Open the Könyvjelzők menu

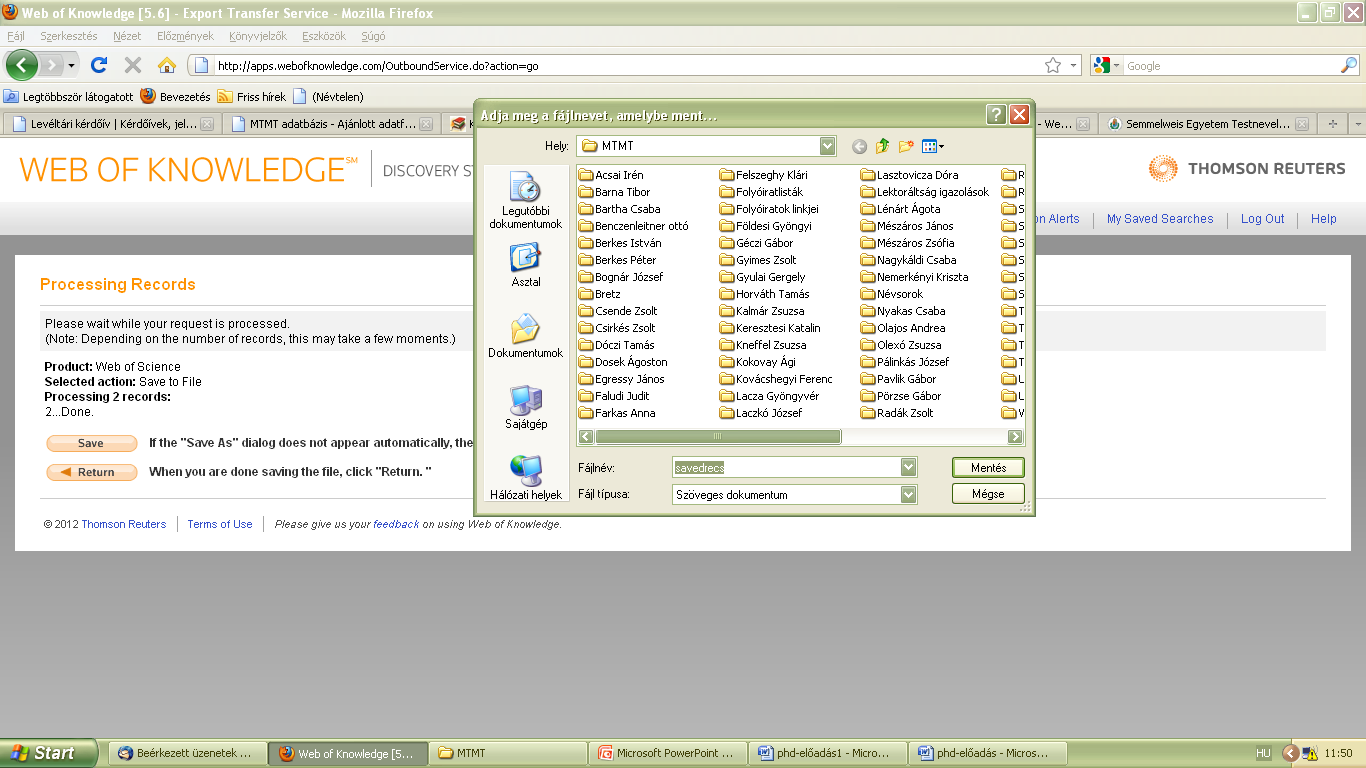257,36
